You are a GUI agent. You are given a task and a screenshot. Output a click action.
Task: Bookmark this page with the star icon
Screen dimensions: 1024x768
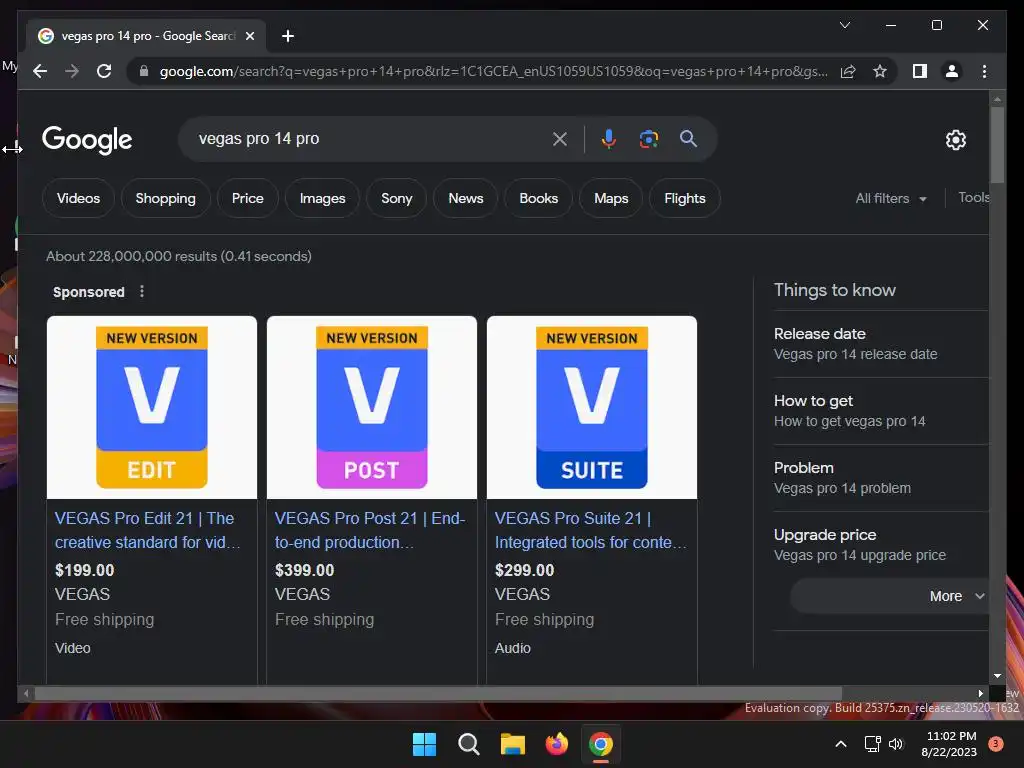pos(880,71)
